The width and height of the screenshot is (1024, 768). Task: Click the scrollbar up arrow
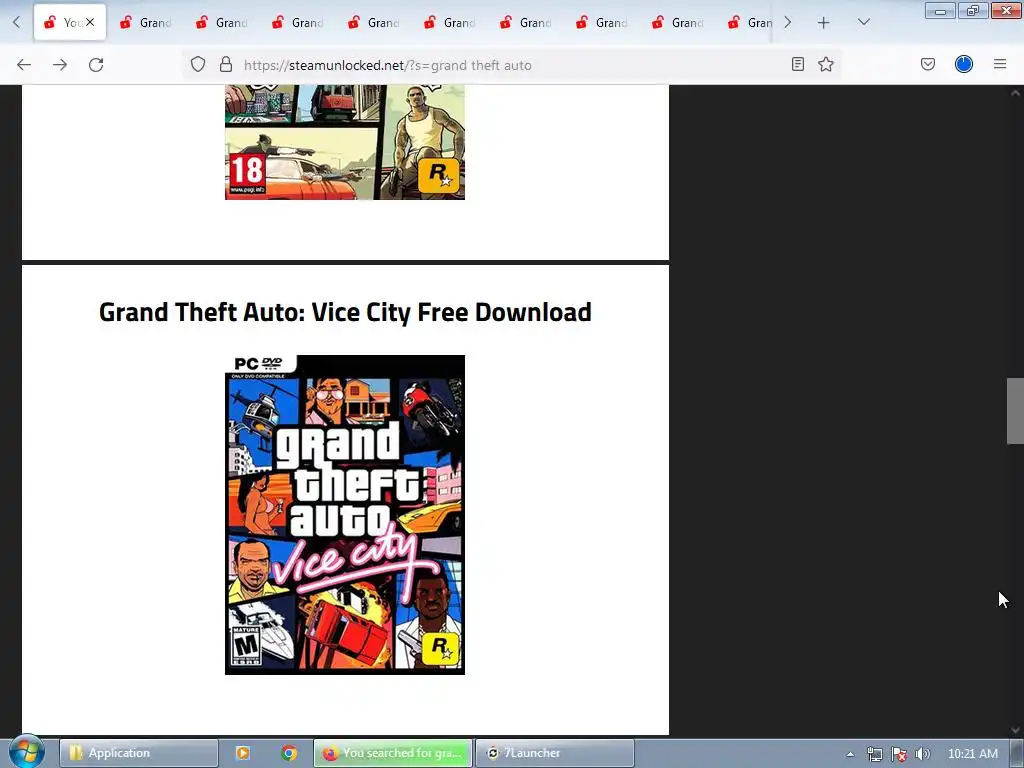[1015, 93]
